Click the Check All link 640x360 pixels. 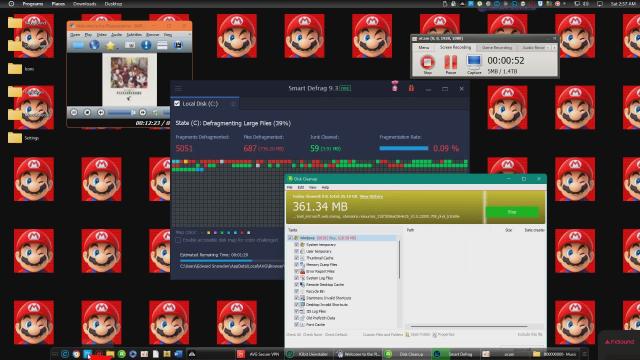(293, 335)
